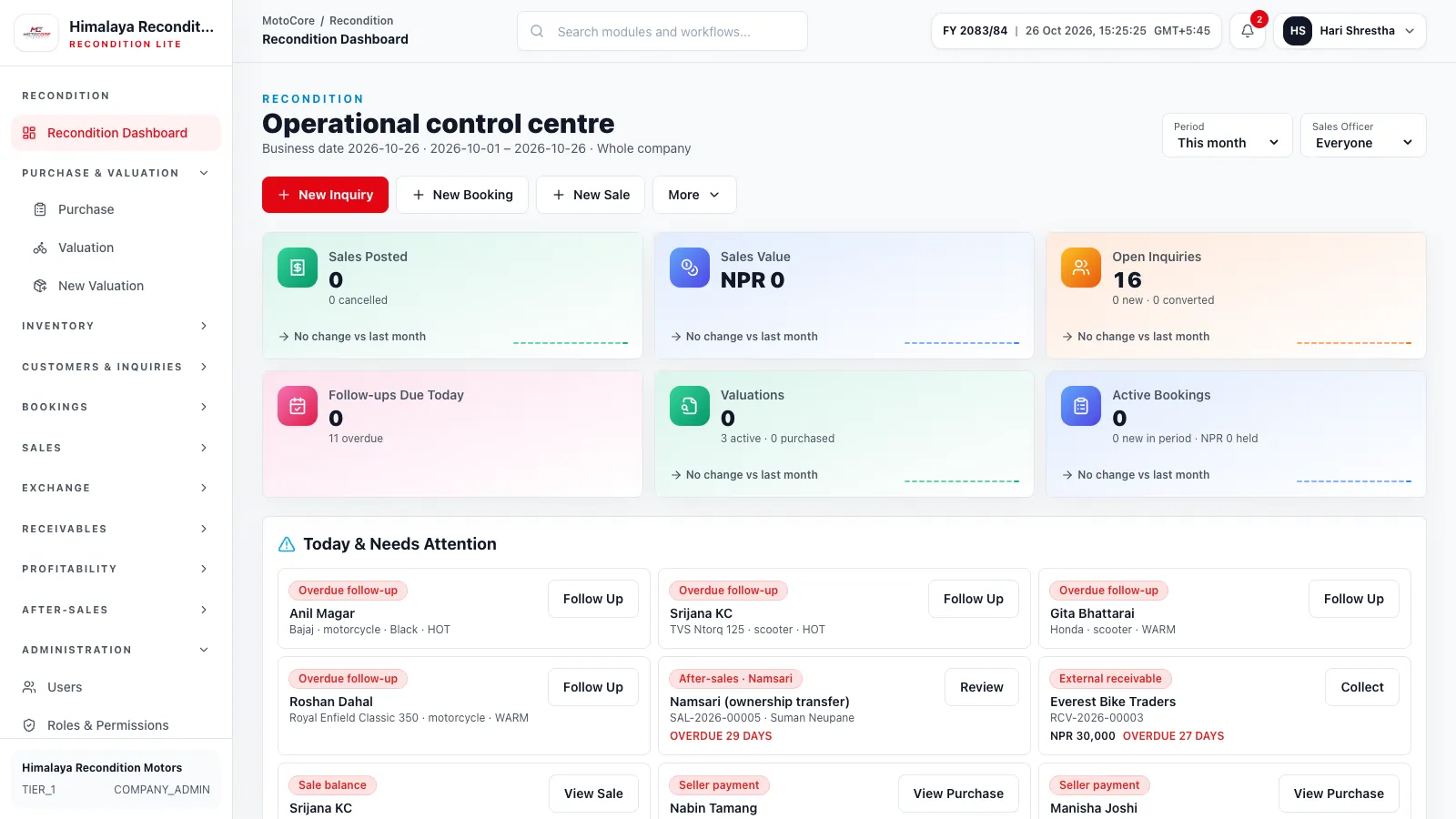Click the New Booking button
The image size is (1456, 819).
click(462, 195)
